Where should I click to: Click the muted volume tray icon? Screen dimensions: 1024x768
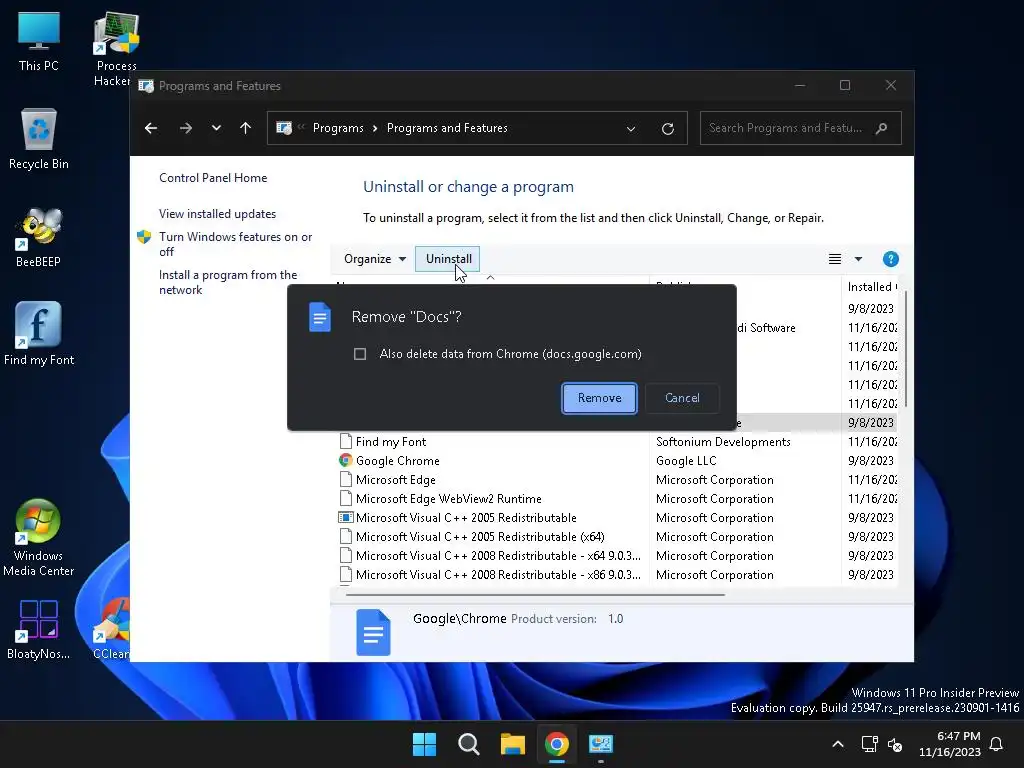pyautogui.click(x=895, y=744)
